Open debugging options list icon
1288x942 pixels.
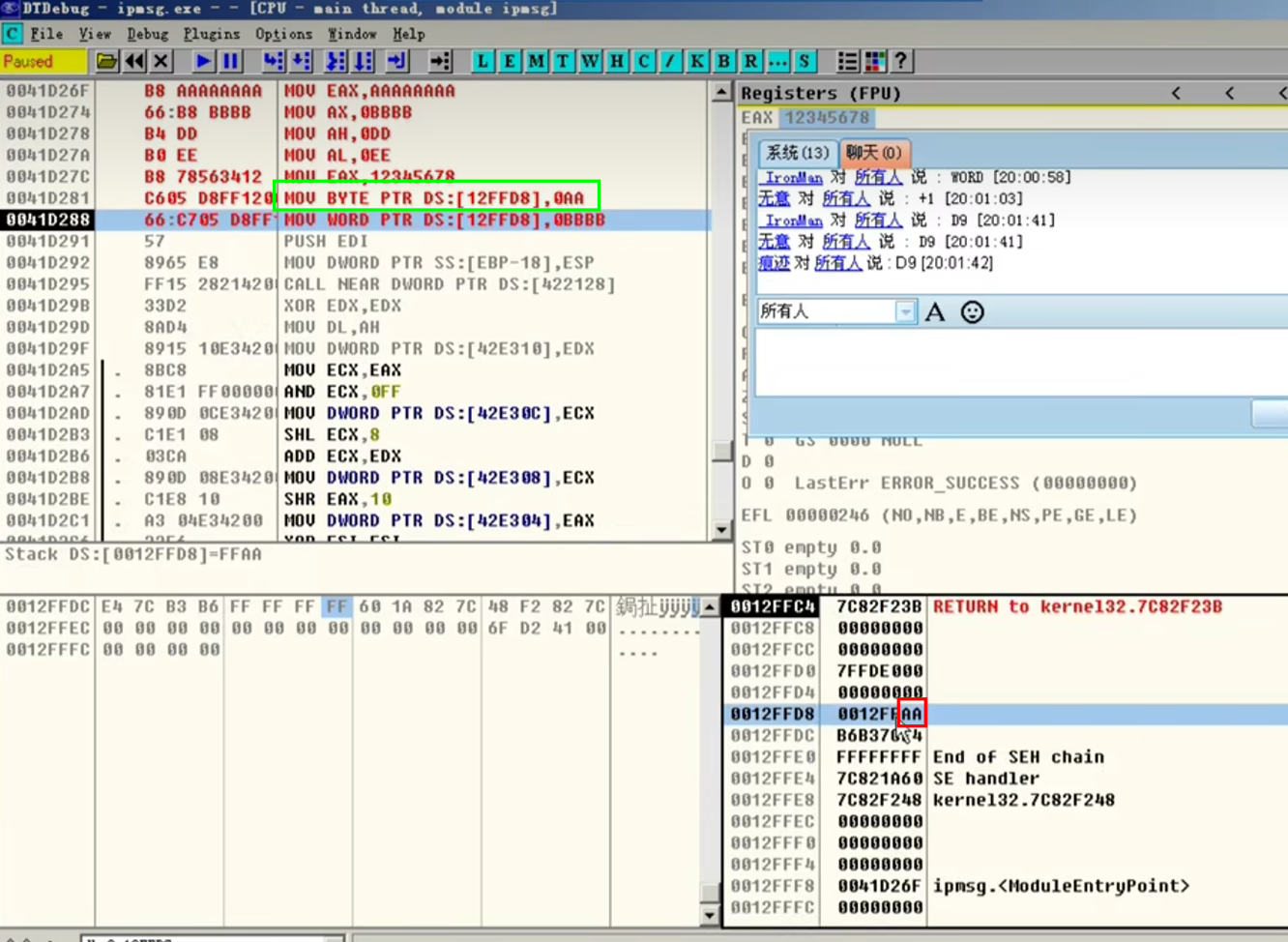pyautogui.click(x=847, y=61)
